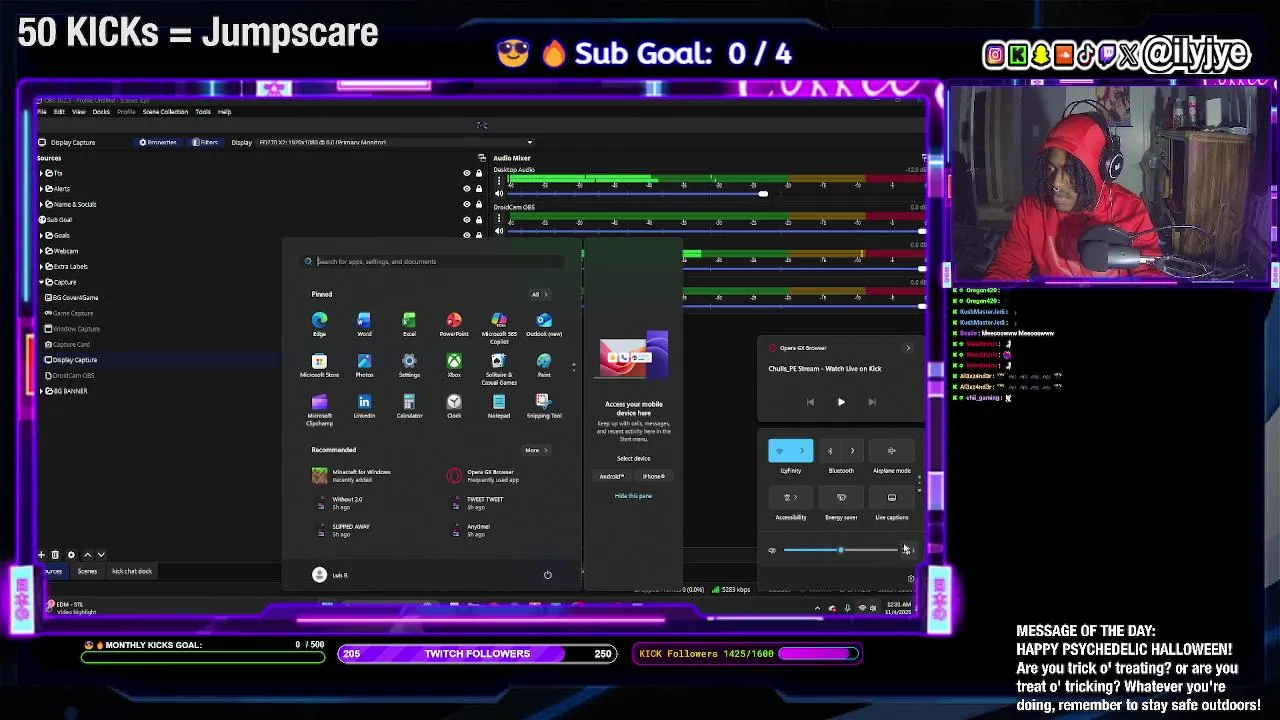Viewport: 1280px width, 720px height.
Task: Toggle visibility eye for Tts source
Action: click(466, 173)
